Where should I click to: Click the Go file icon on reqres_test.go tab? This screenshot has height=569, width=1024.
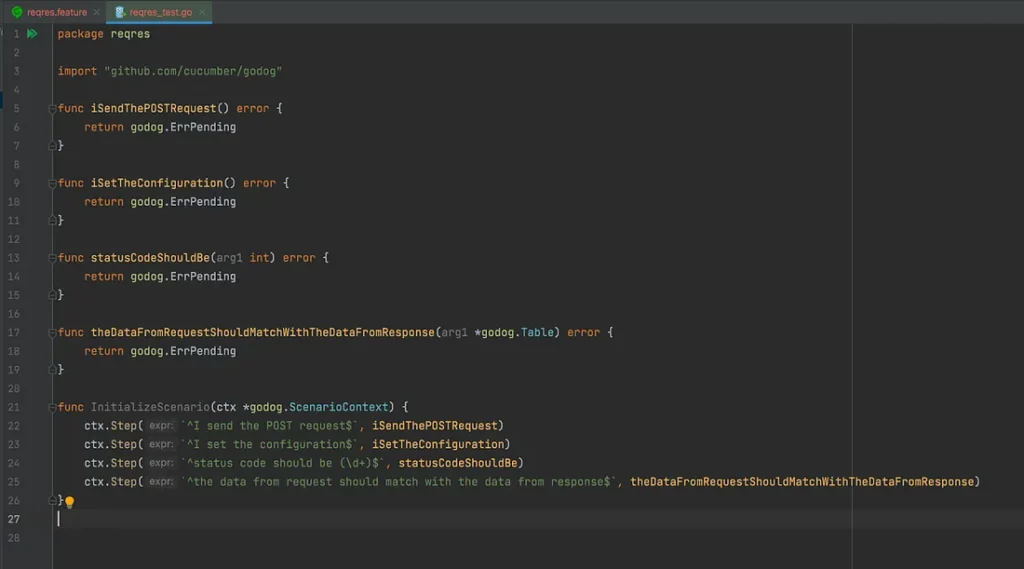tap(120, 12)
